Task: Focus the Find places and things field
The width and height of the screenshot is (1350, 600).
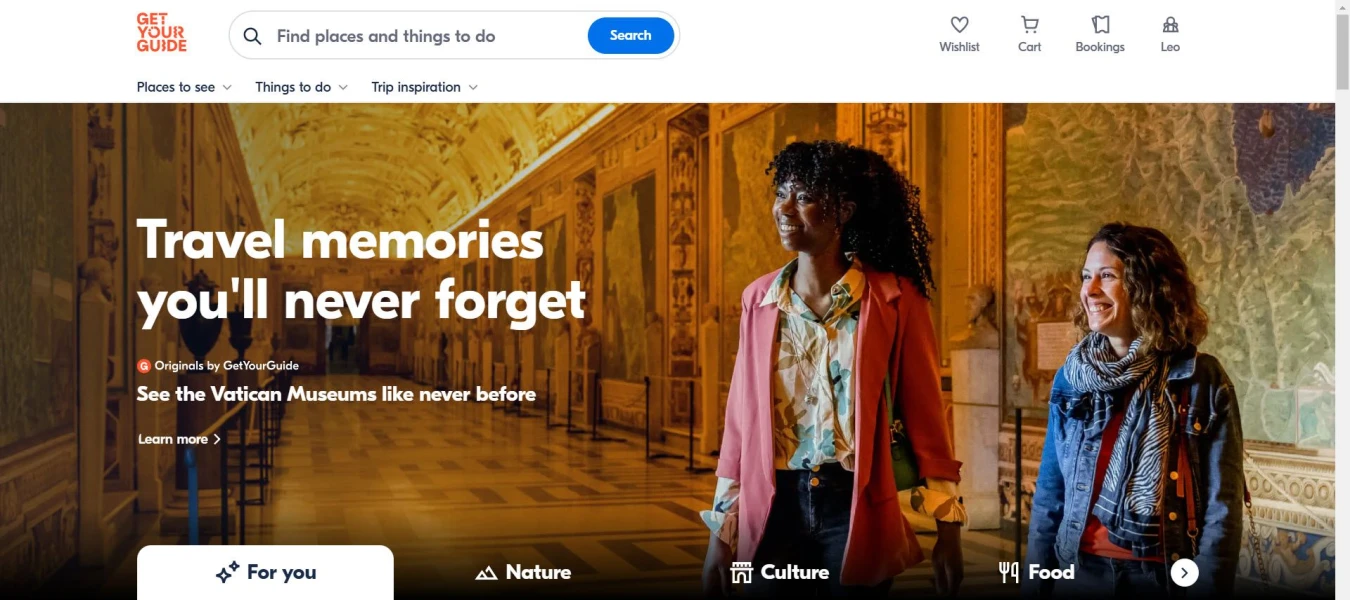Action: pos(425,36)
